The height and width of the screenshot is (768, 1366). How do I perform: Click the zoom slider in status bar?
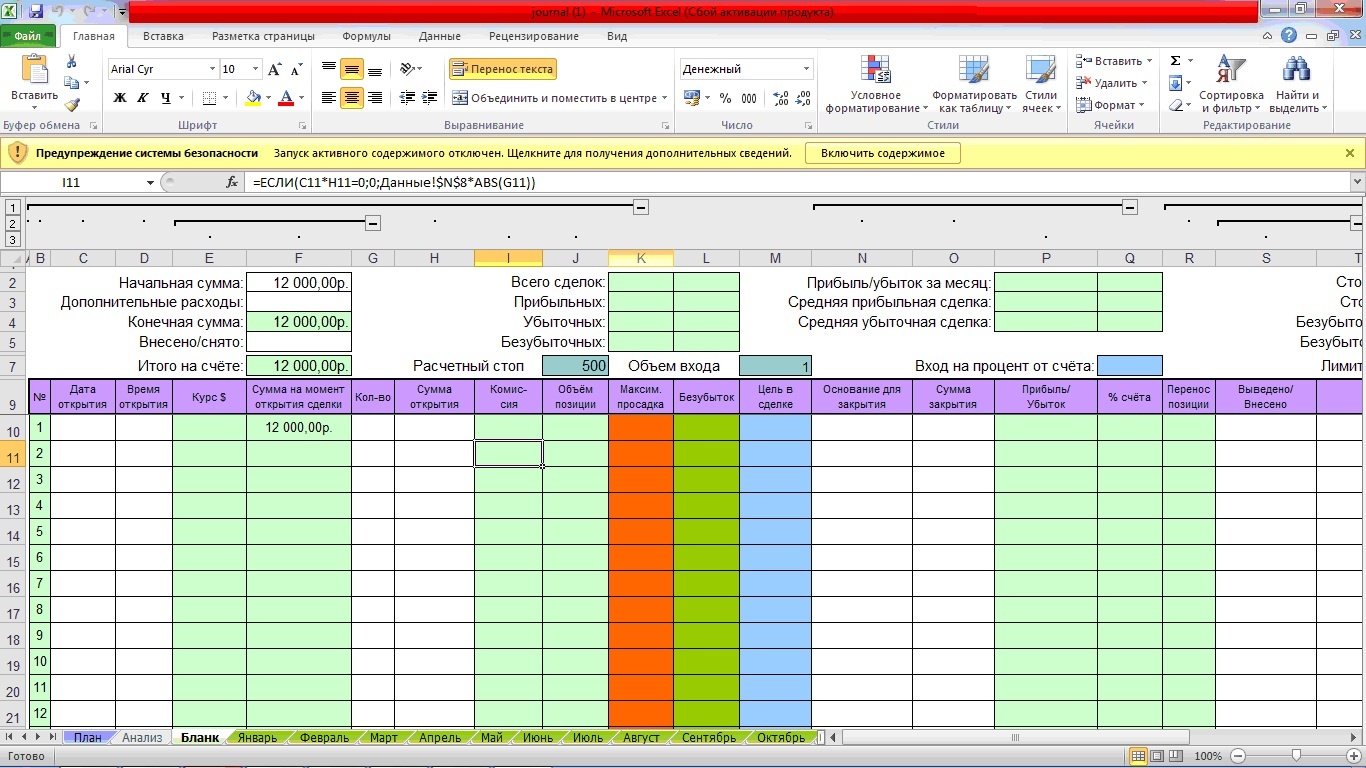tap(1296, 756)
